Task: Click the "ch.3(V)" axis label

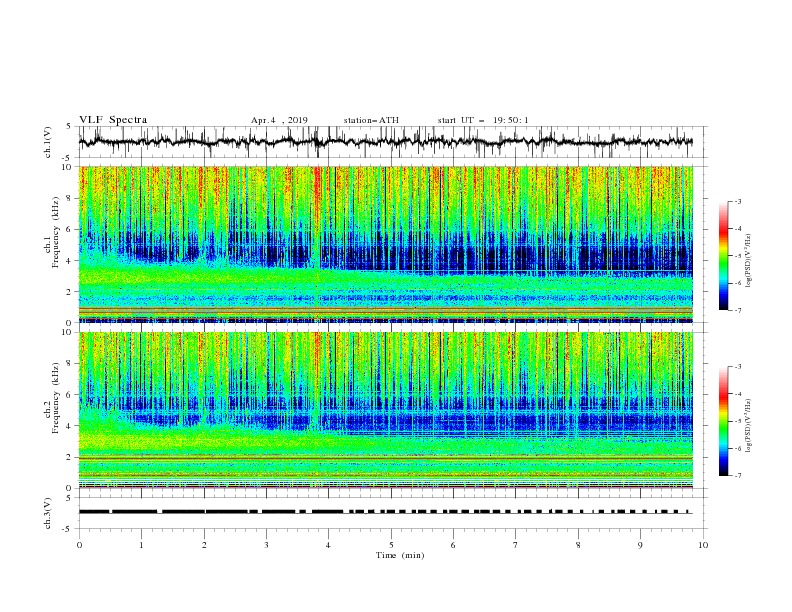Action: point(48,513)
